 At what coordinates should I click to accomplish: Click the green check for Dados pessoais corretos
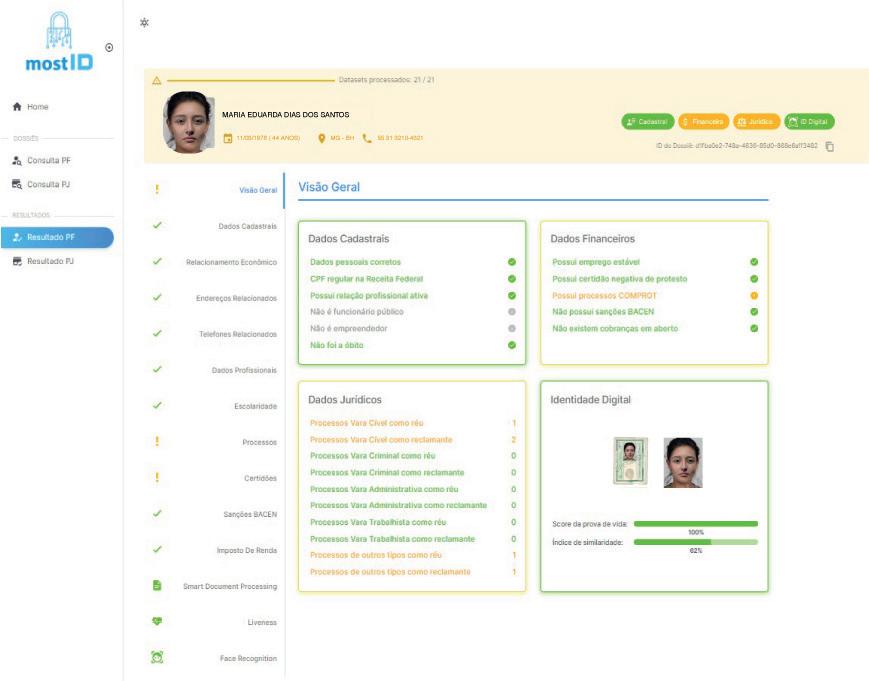(x=512, y=262)
